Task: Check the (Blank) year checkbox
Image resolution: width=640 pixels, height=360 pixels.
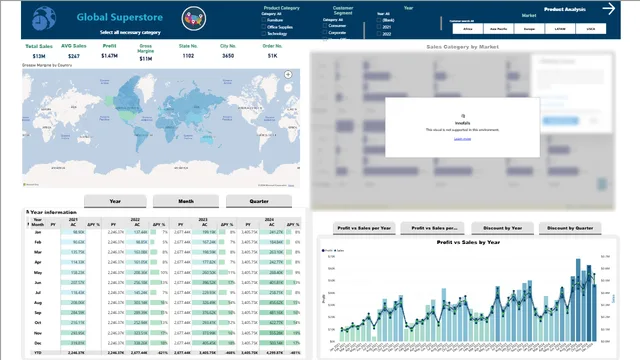Action: [x=379, y=20]
